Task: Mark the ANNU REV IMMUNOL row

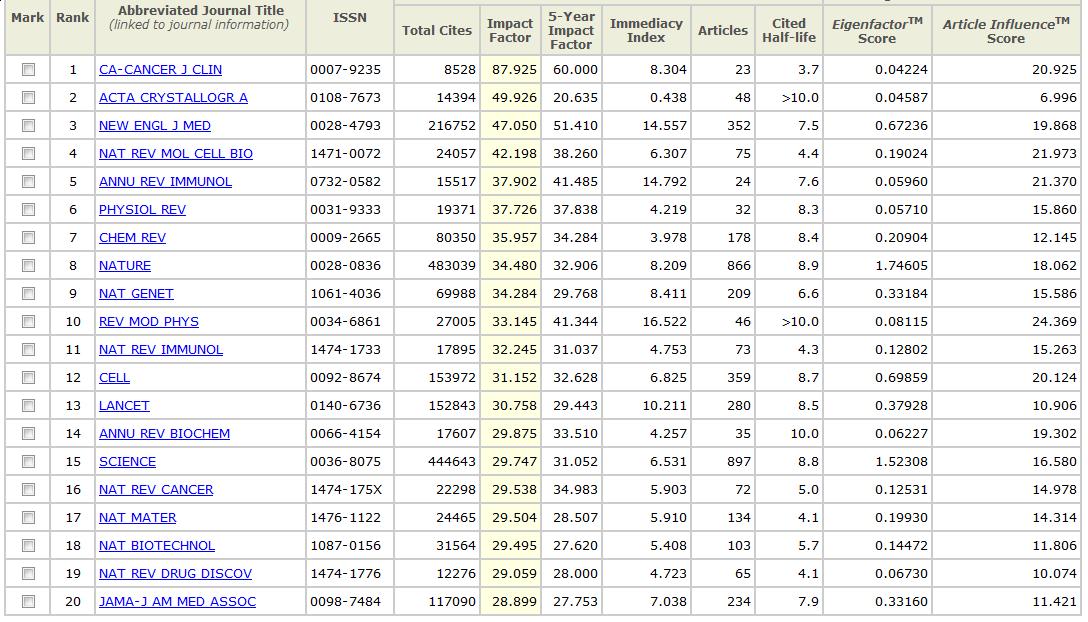Action: pos(28,182)
